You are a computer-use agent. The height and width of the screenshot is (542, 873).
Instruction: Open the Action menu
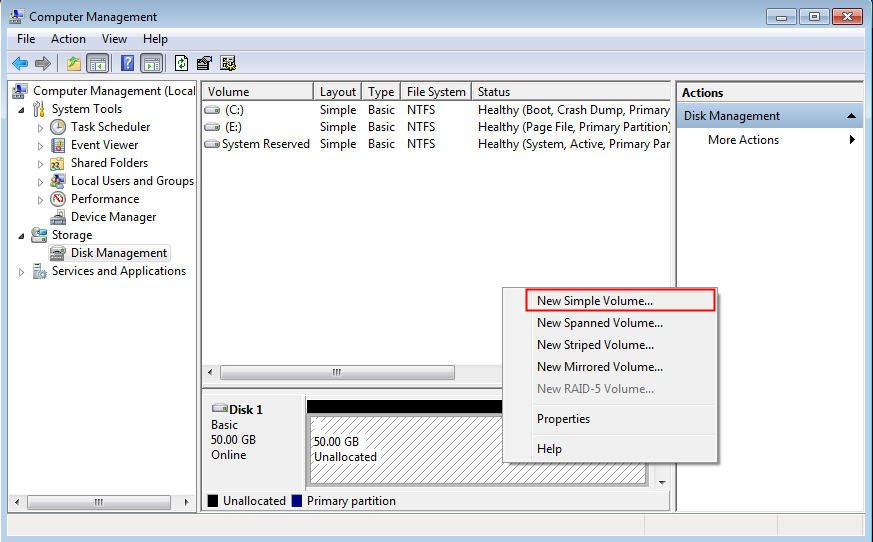[68, 39]
